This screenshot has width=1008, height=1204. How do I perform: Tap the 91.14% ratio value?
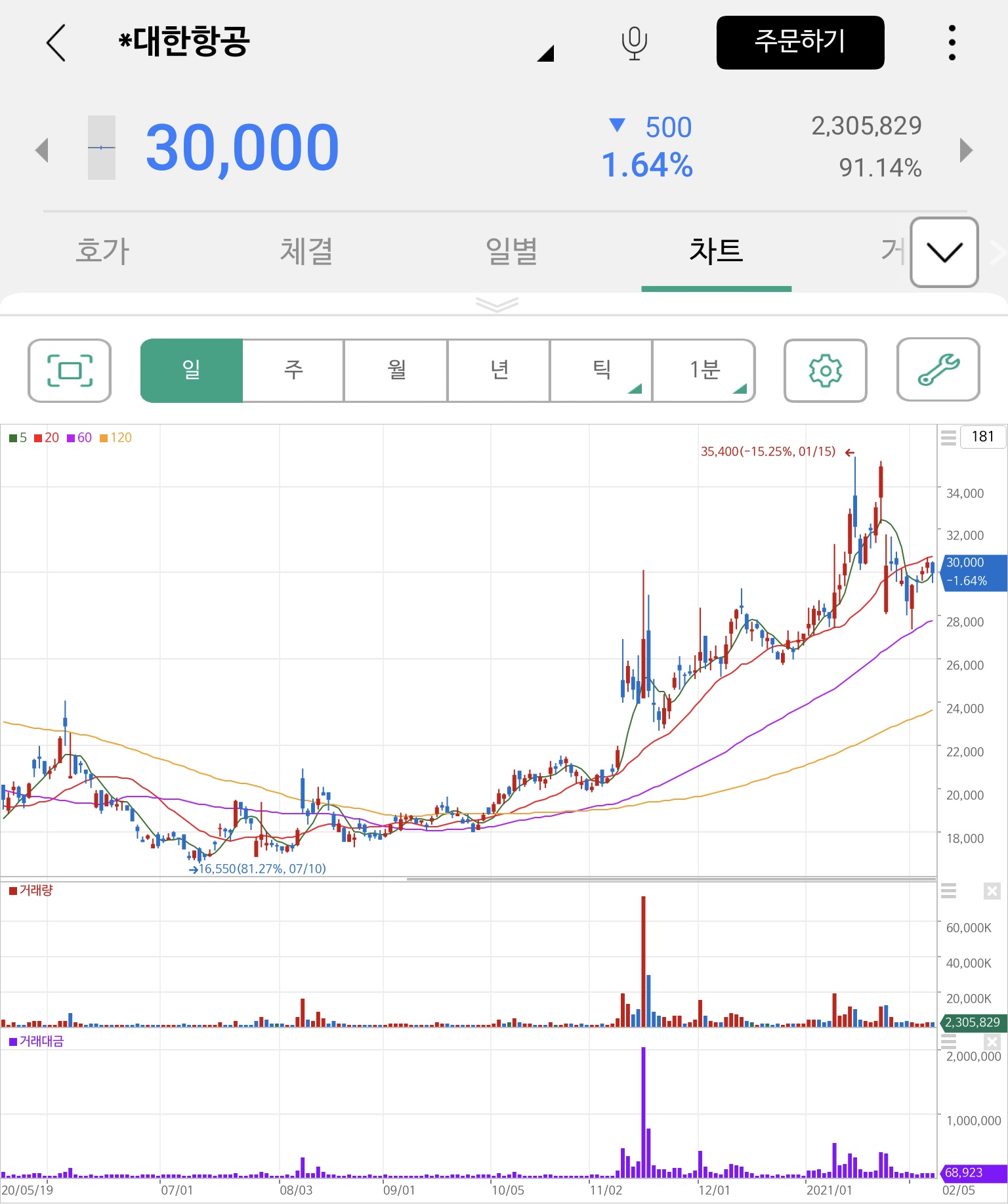pos(880,168)
